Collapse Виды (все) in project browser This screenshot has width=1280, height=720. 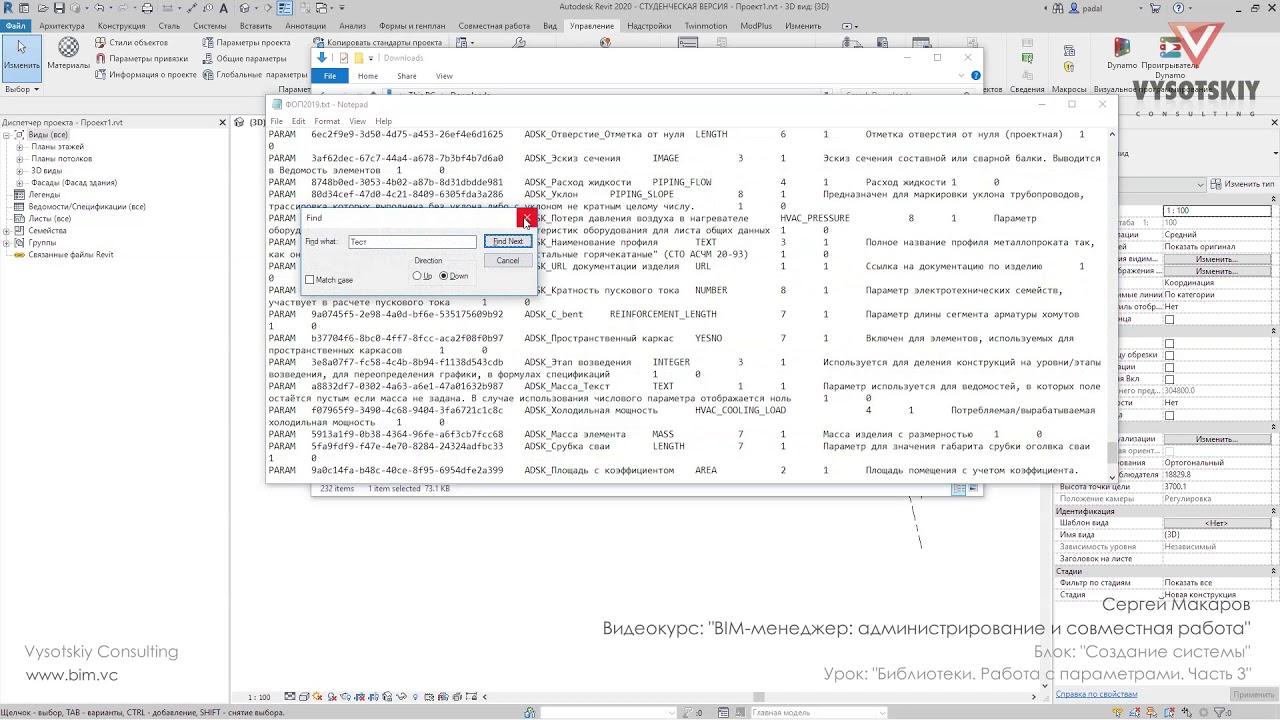(x=7, y=135)
